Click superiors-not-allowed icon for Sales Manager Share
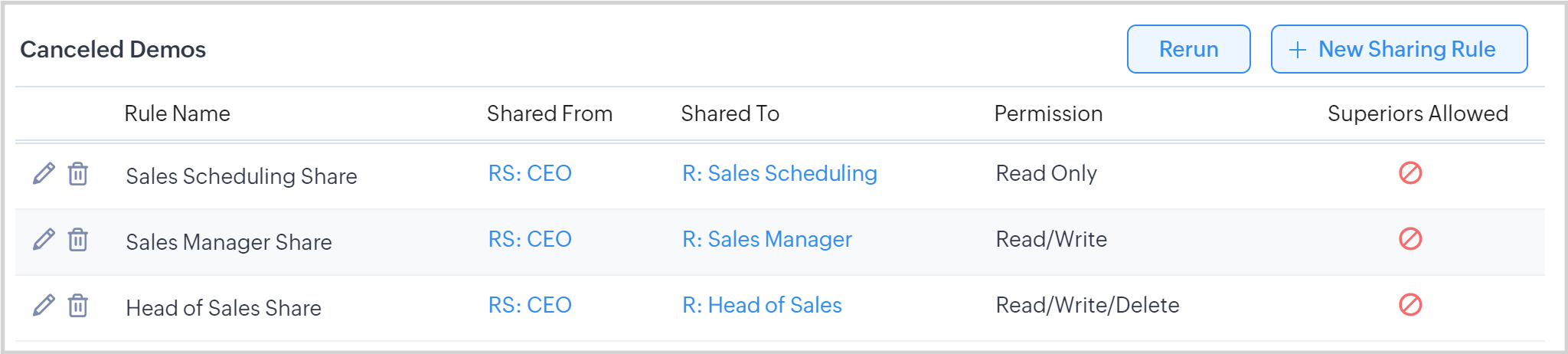 [1410, 239]
